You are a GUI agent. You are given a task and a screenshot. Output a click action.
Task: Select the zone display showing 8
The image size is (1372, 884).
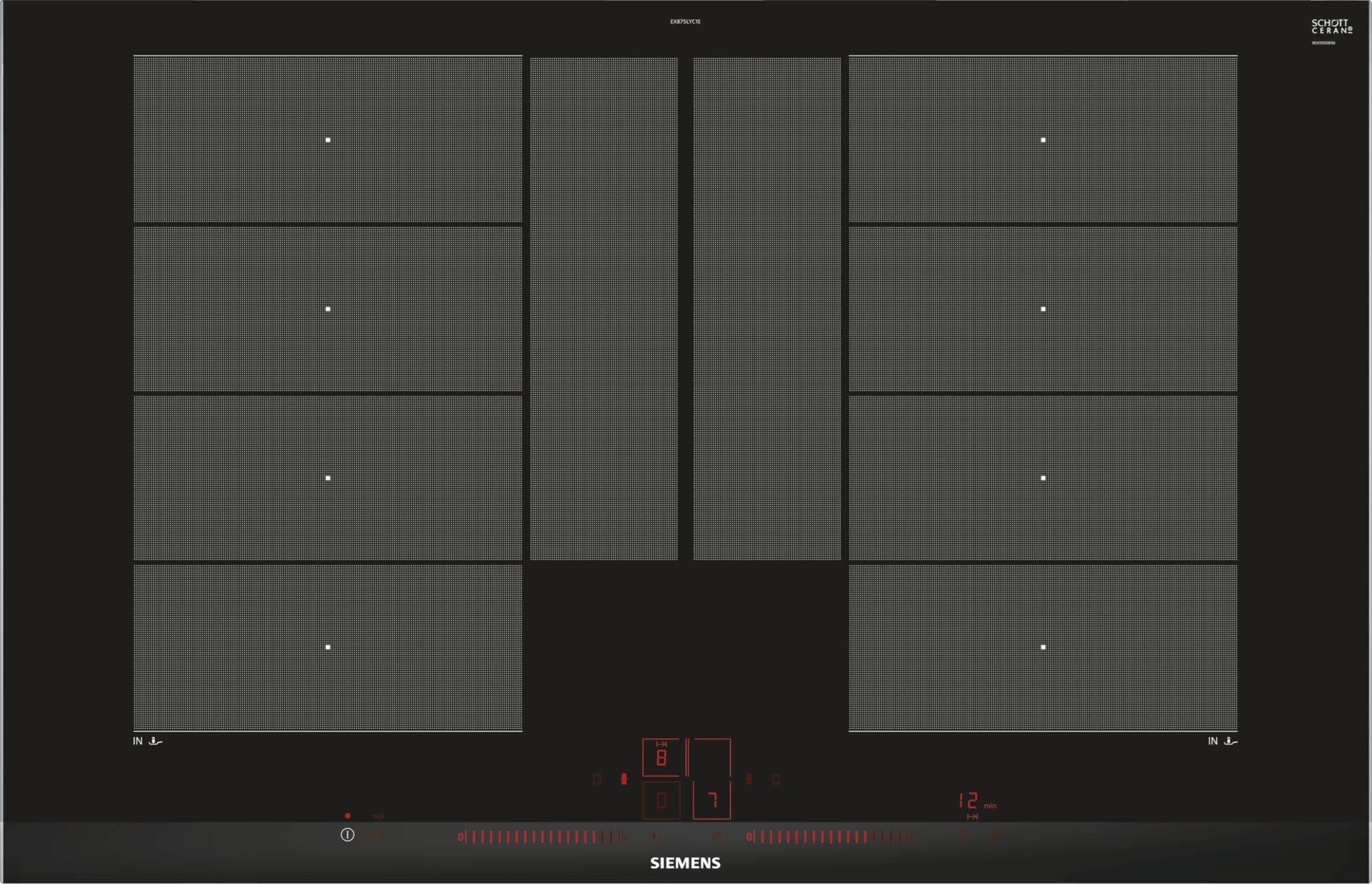point(661,758)
